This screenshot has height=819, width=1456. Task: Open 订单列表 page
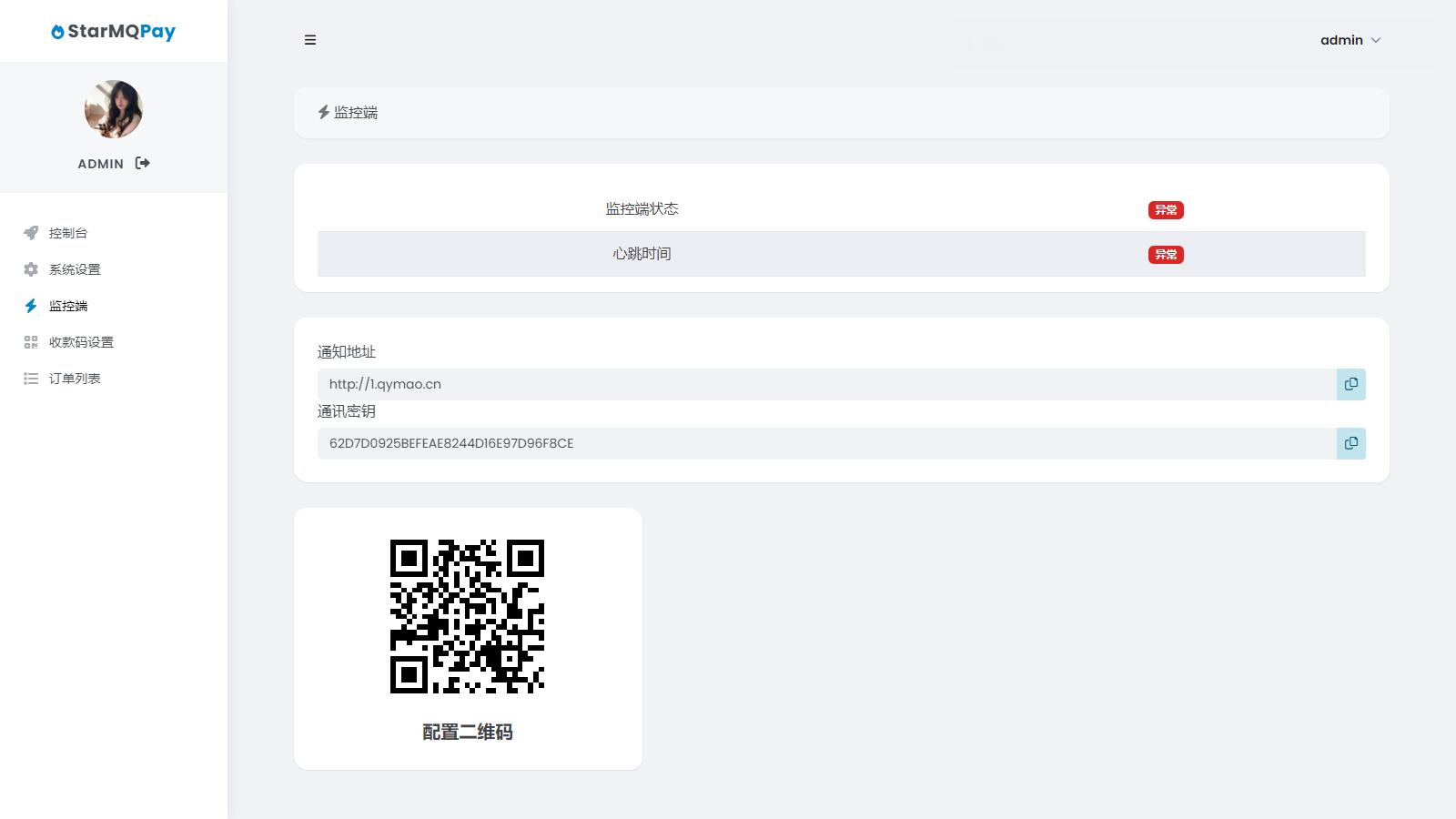(75, 379)
